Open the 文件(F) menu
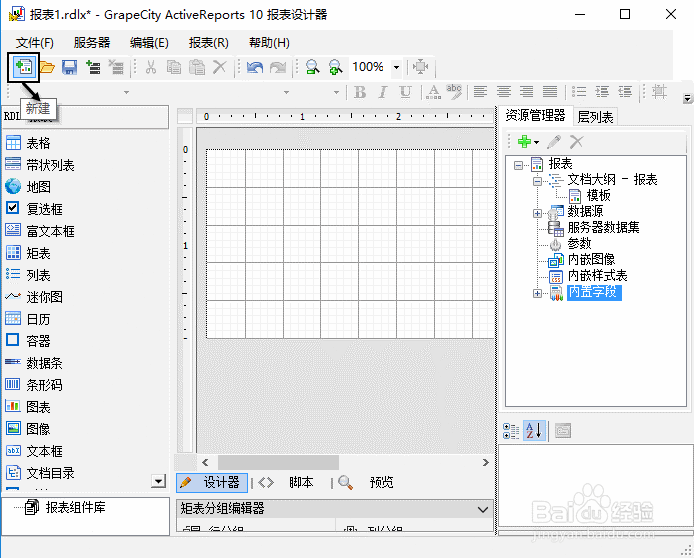694x558 pixels. tap(35, 43)
